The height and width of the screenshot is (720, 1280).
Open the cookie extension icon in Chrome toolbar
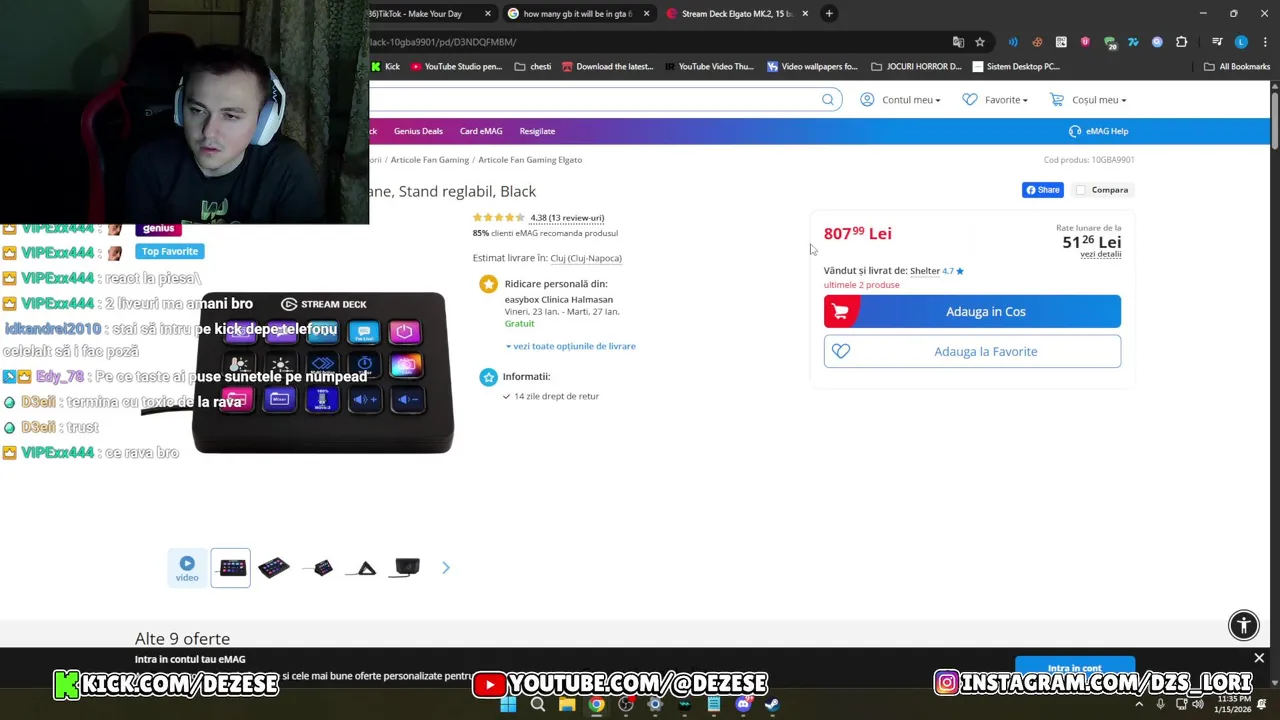[x=1037, y=42]
